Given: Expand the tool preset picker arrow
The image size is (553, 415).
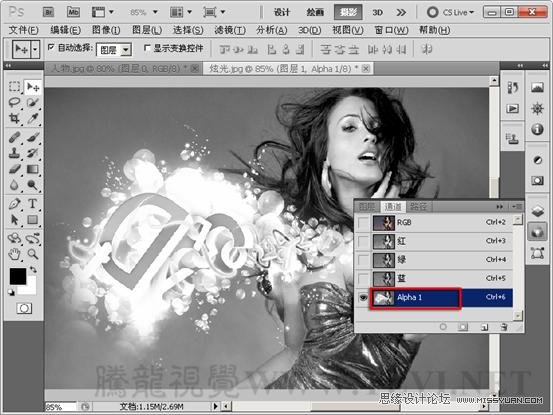Looking at the screenshot, I should tap(35, 49).
